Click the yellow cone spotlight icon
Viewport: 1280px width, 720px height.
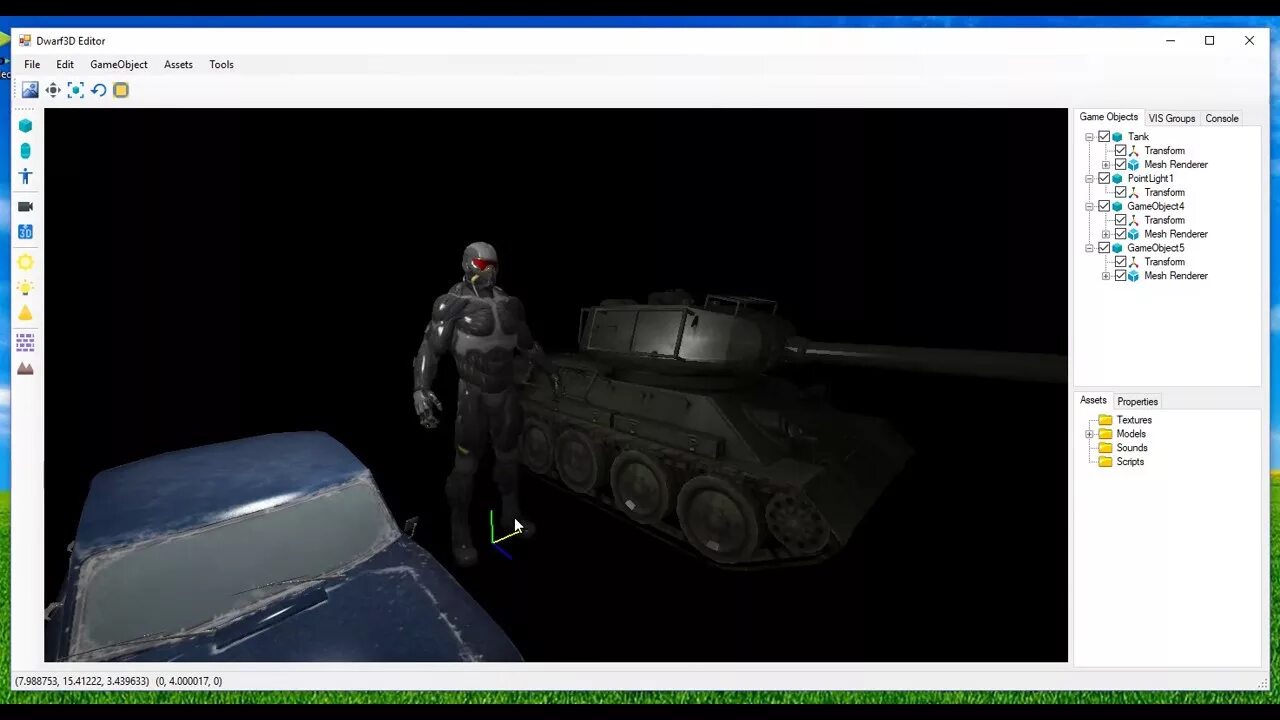(25, 314)
